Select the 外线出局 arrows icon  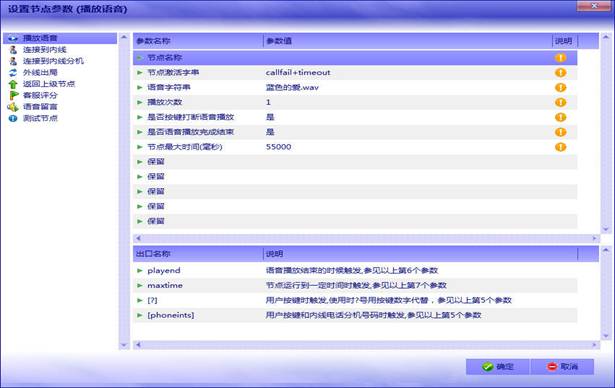[x=13, y=73]
